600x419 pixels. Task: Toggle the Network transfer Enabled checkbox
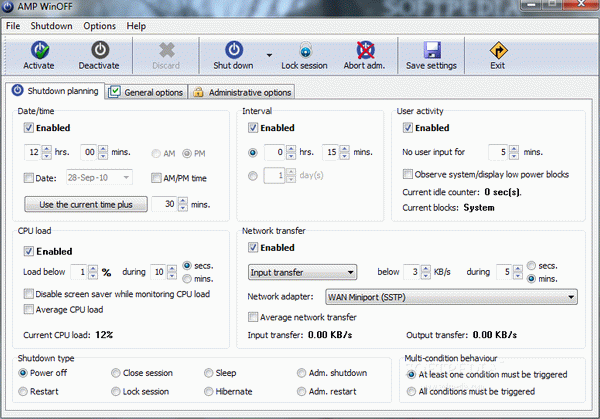(253, 247)
